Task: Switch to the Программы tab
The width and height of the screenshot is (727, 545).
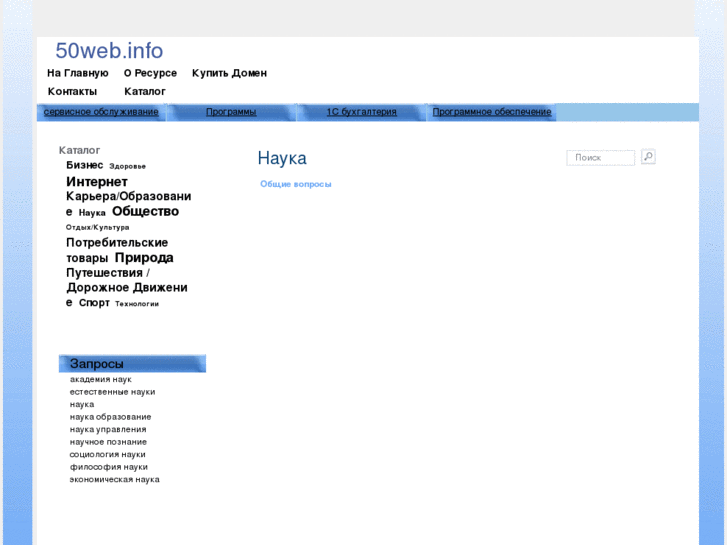Action: [x=231, y=112]
